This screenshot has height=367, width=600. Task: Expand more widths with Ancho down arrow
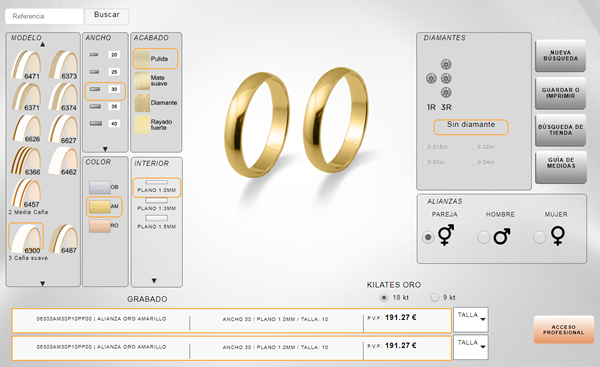105,149
